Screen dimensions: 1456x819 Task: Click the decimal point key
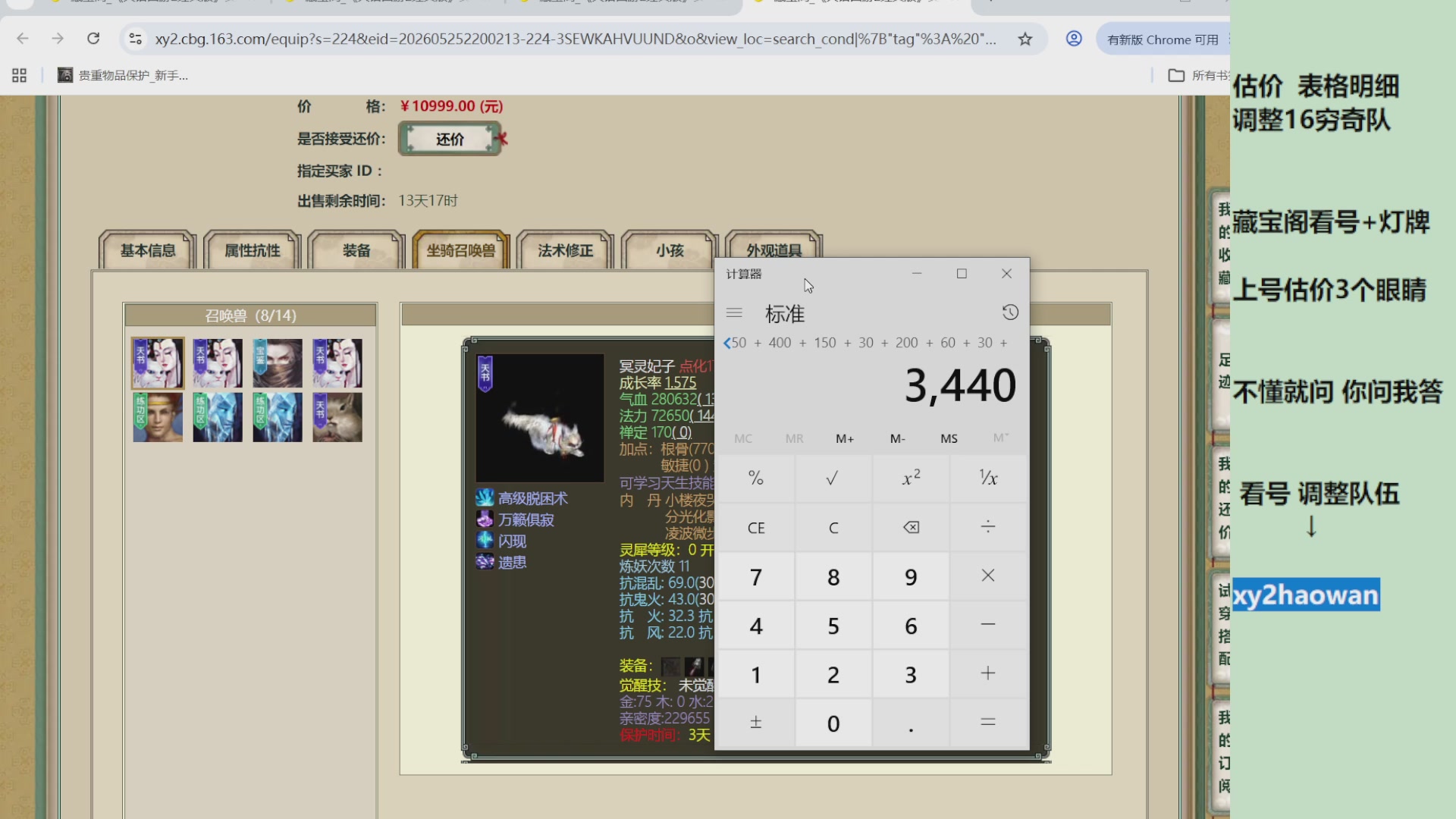pos(911,723)
